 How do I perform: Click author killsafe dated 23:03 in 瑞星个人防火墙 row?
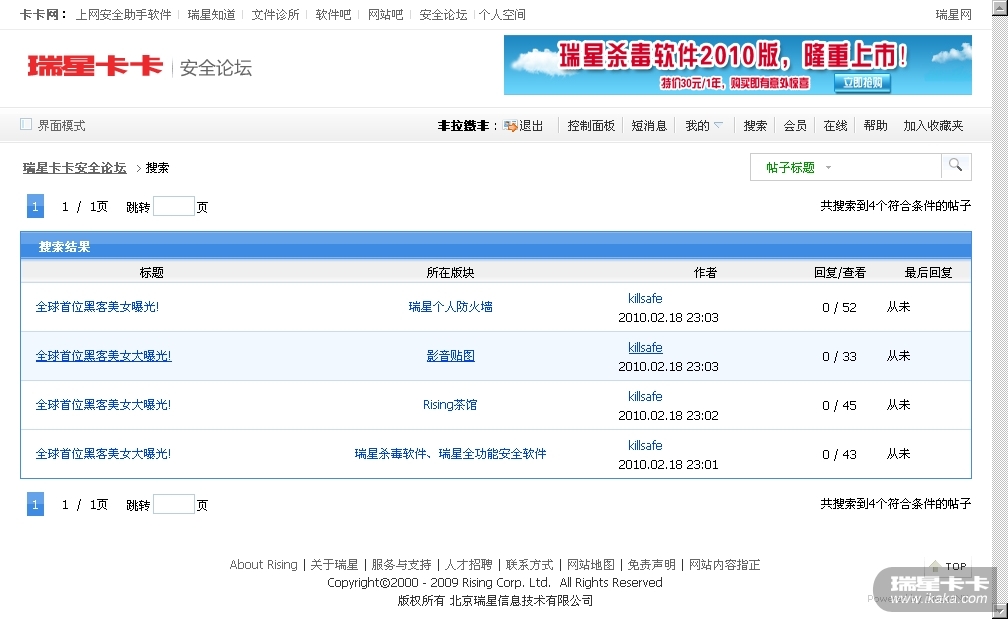coord(645,298)
